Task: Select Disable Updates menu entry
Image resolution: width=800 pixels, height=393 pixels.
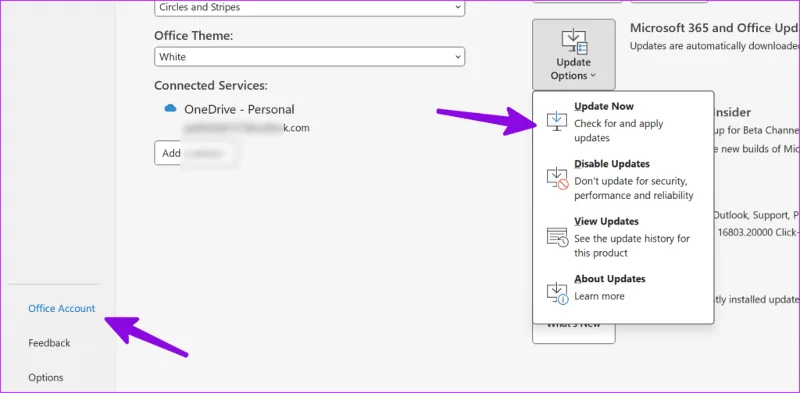Action: [623, 179]
